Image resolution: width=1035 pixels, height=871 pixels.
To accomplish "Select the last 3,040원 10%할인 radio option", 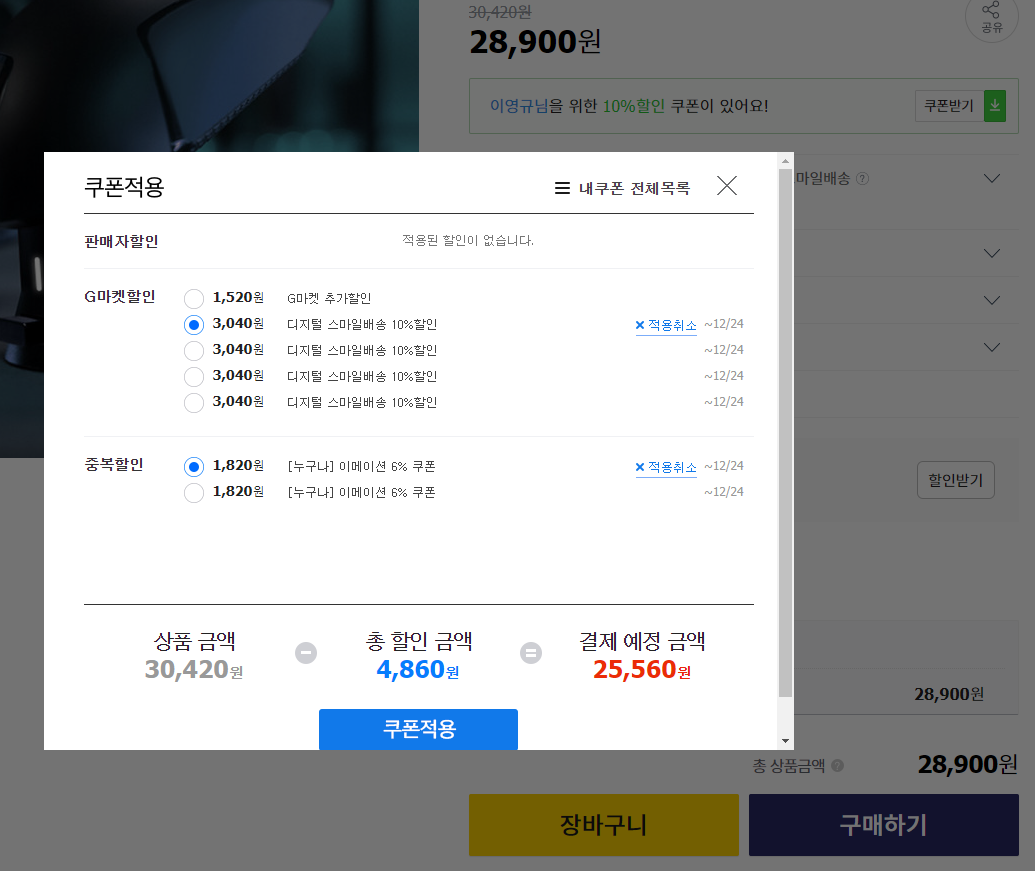I will tap(194, 403).
